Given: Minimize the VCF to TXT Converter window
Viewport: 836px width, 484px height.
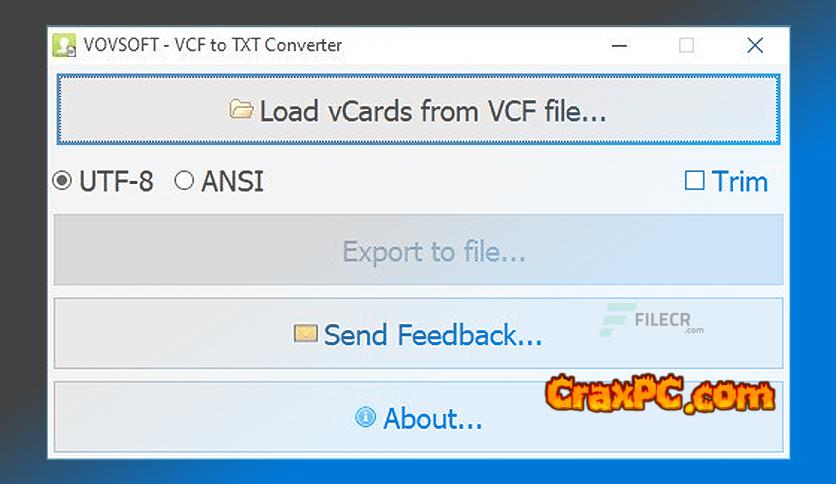Looking at the screenshot, I should 619,46.
